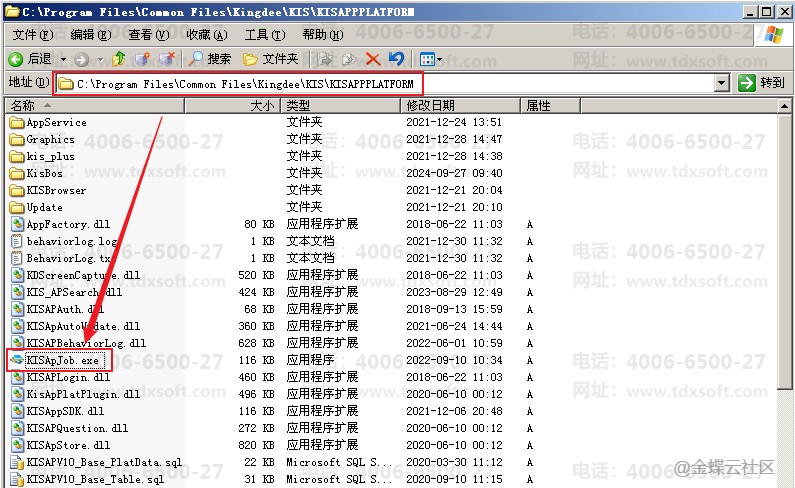
Task: Click the scroll up arrow of file list
Action: (x=784, y=106)
